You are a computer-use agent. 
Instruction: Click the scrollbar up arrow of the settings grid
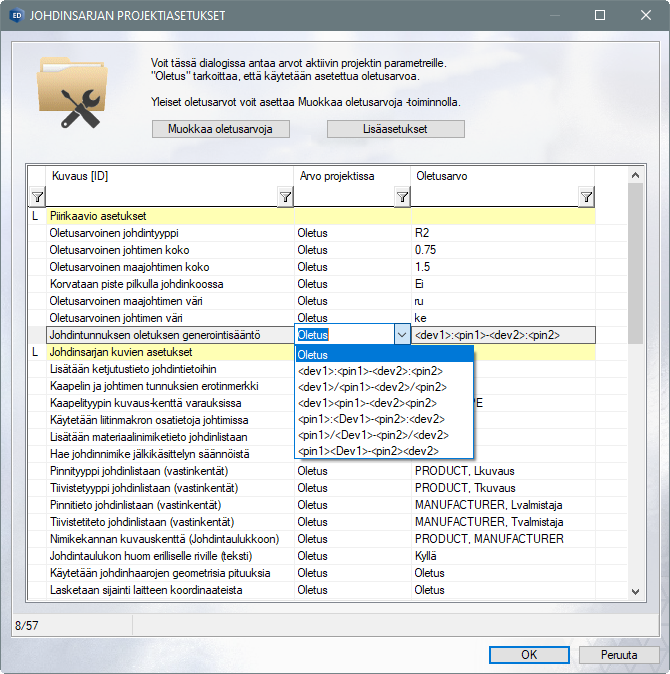[634, 176]
